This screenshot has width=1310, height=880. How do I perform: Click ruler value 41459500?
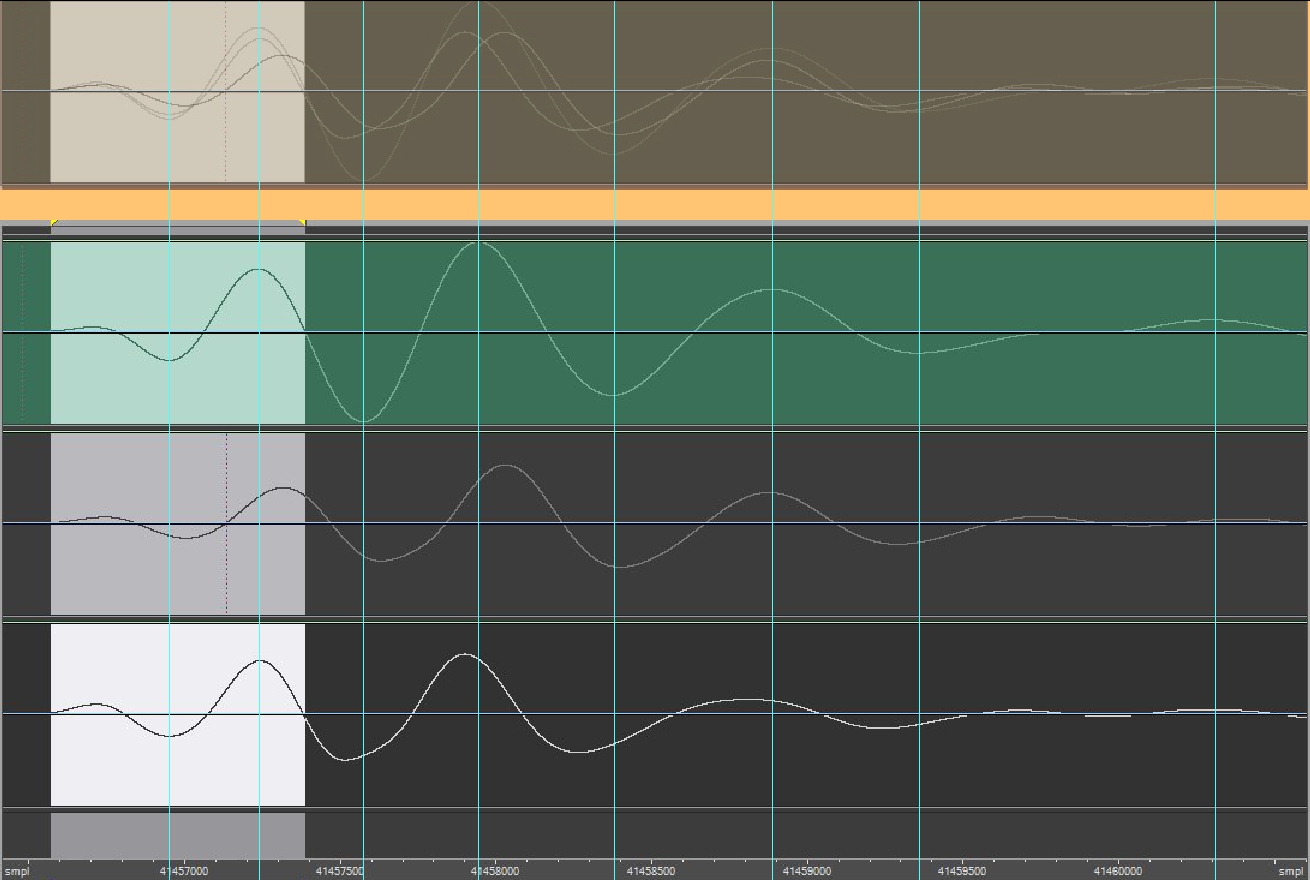click(x=963, y=871)
